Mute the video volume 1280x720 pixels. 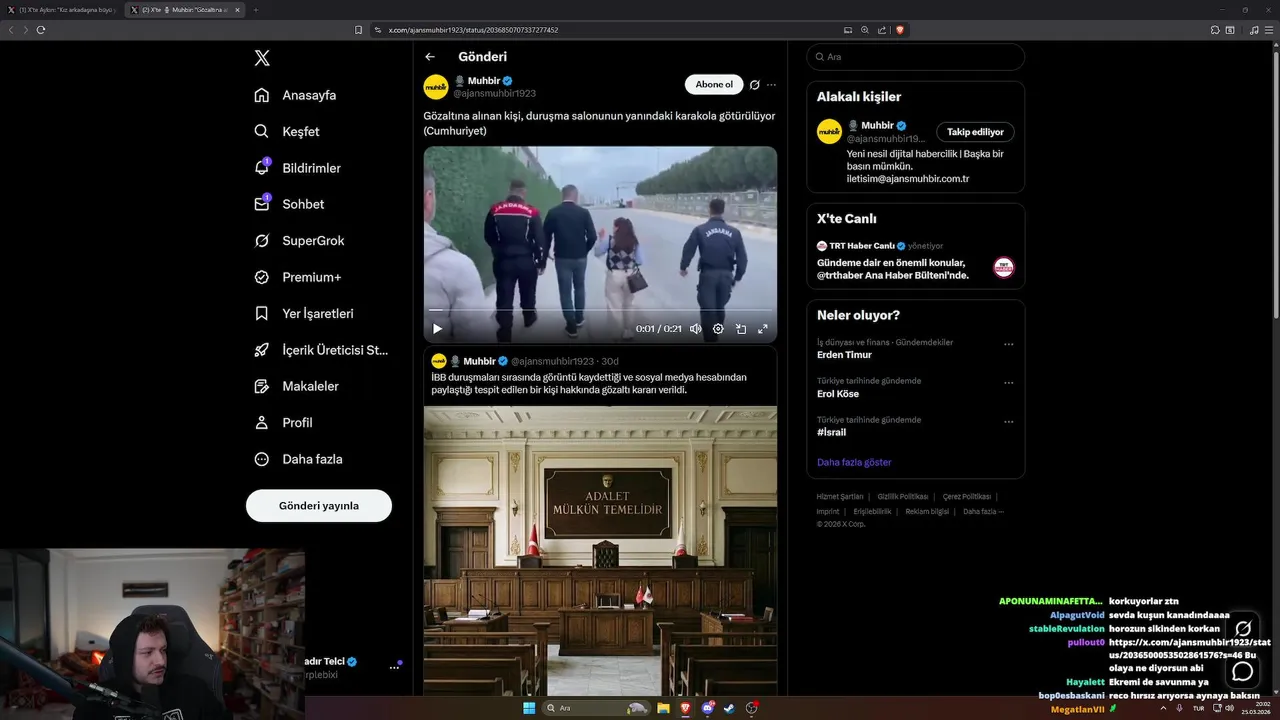point(696,328)
